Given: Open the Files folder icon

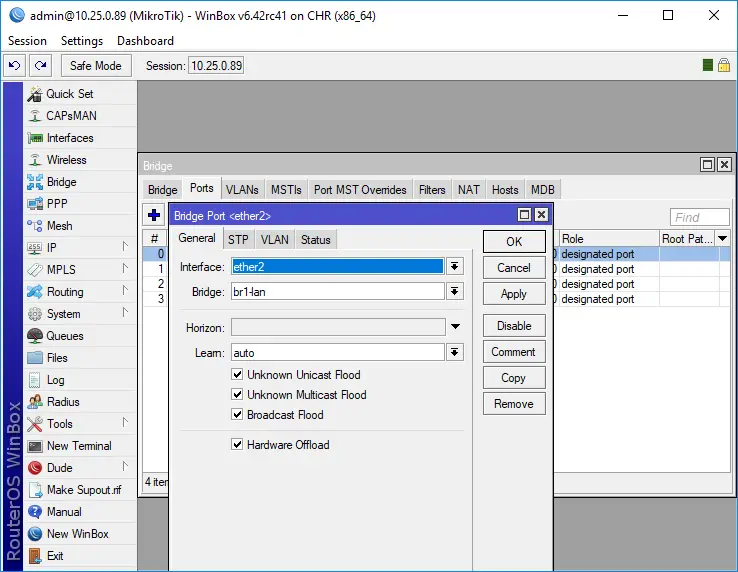Looking at the screenshot, I should 35,358.
